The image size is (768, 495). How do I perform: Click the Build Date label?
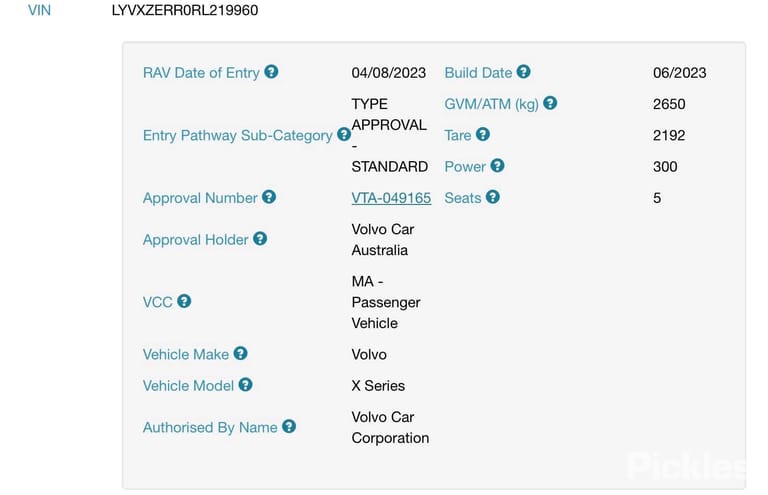tap(478, 73)
